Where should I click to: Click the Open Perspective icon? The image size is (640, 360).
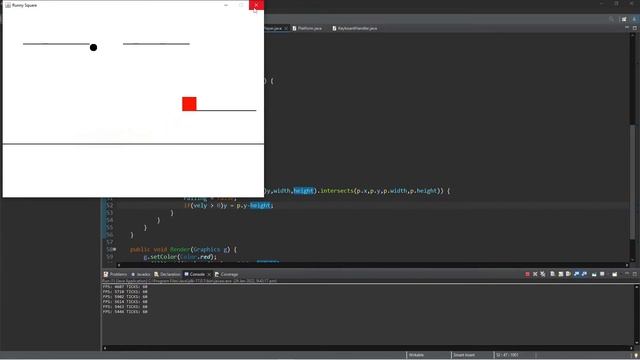(624, 19)
